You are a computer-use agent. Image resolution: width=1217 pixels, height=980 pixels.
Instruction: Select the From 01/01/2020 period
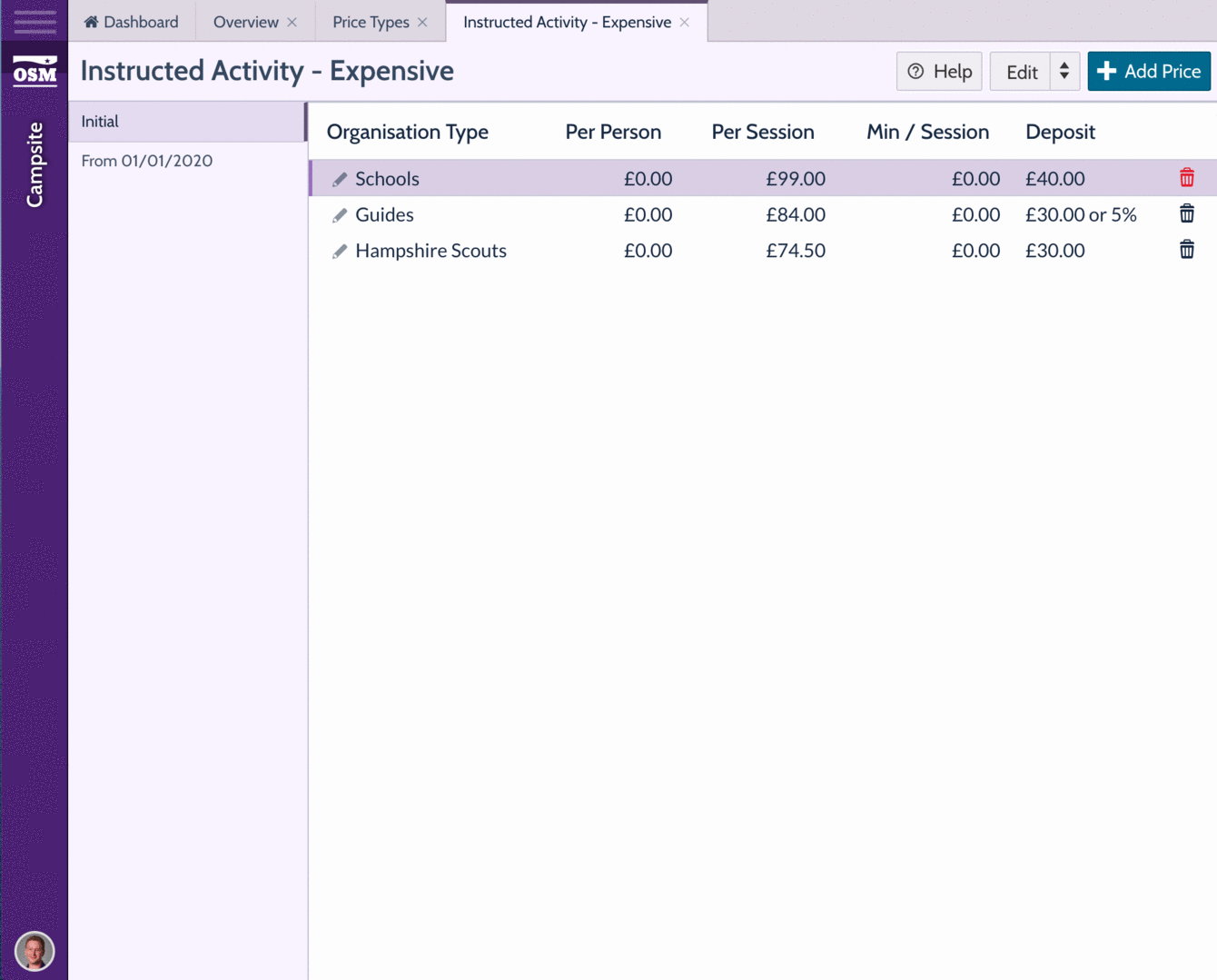(x=147, y=161)
